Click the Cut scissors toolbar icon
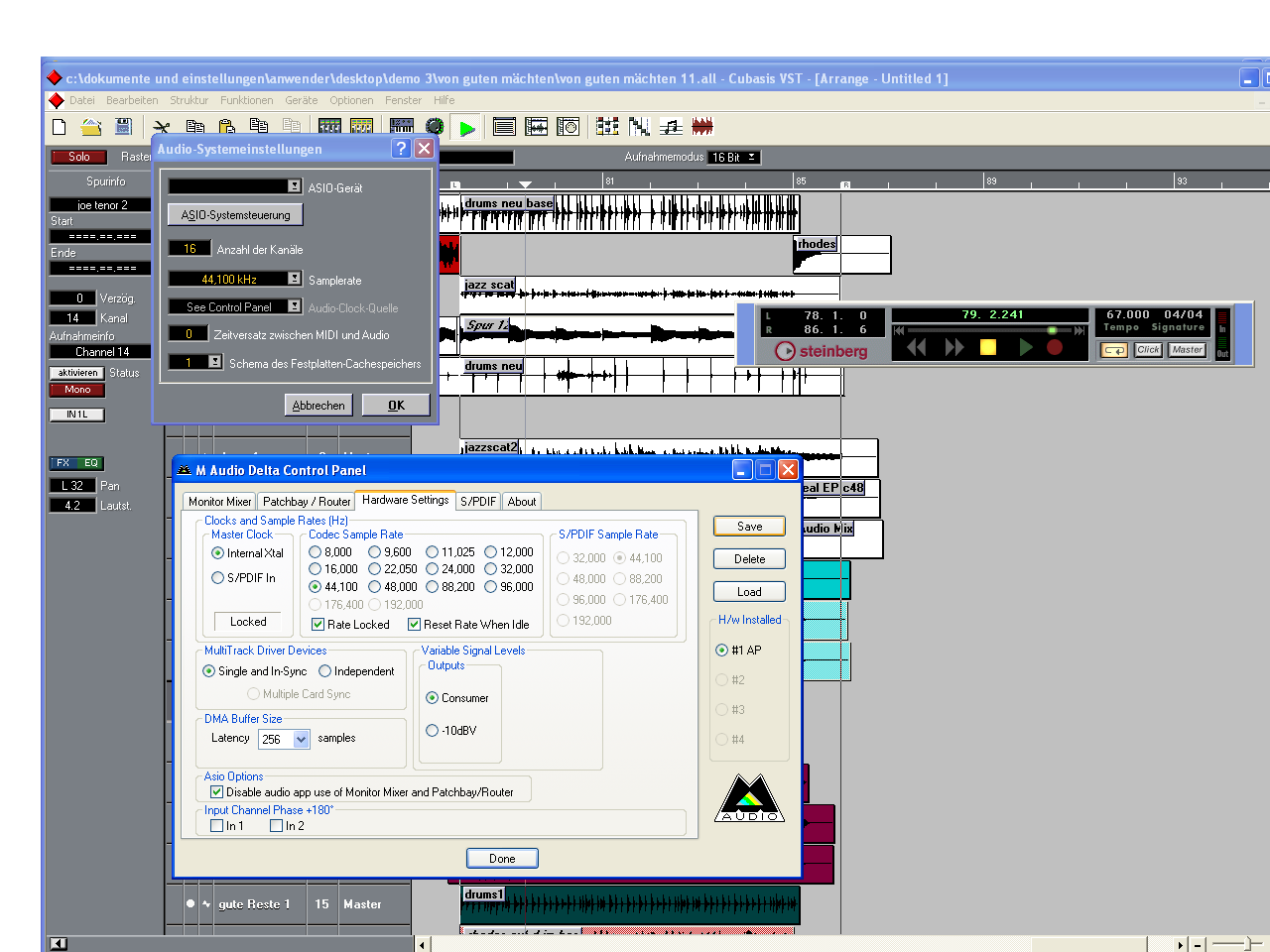1270x952 pixels. [162, 127]
